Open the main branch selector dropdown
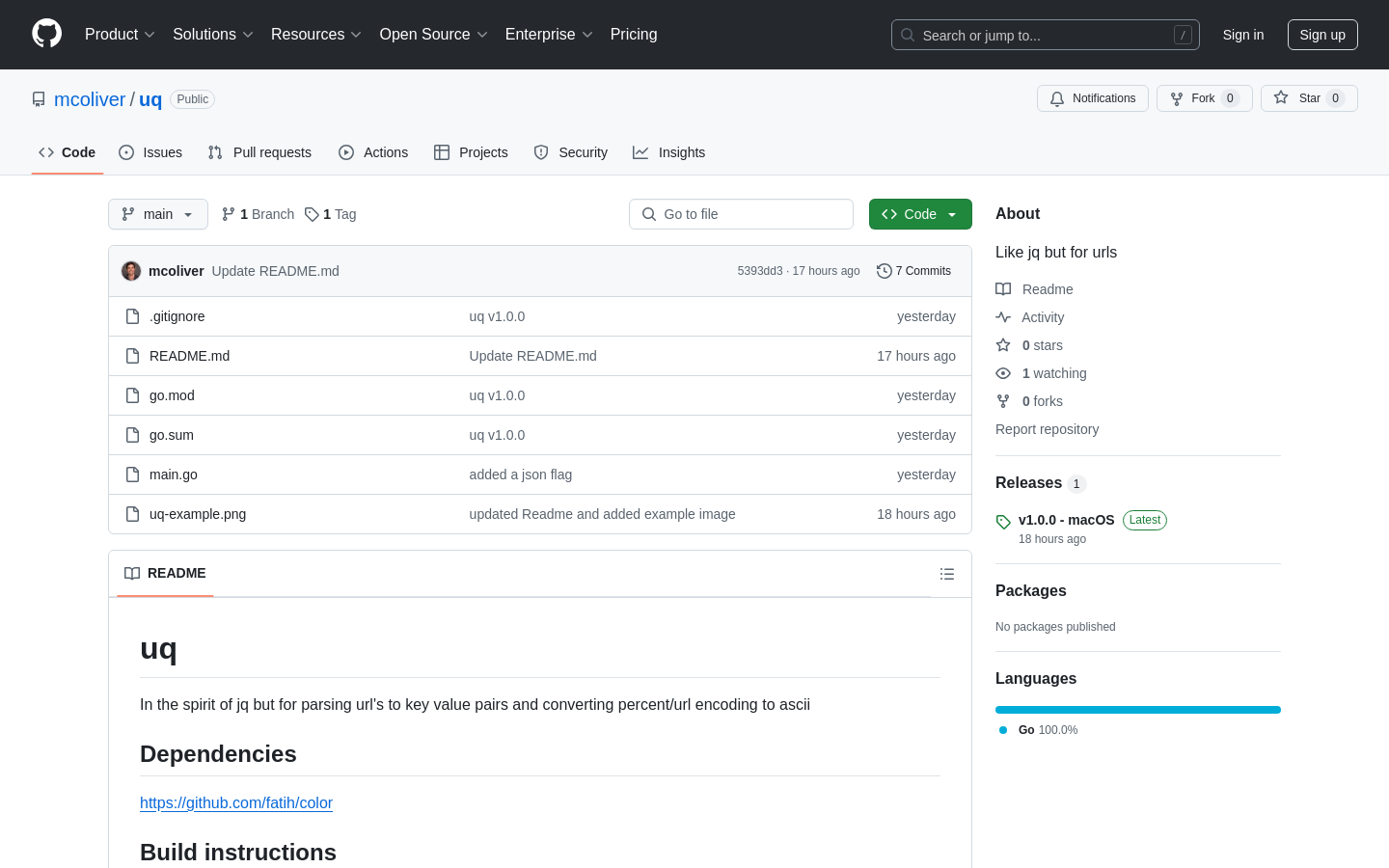1389x868 pixels. tap(158, 214)
